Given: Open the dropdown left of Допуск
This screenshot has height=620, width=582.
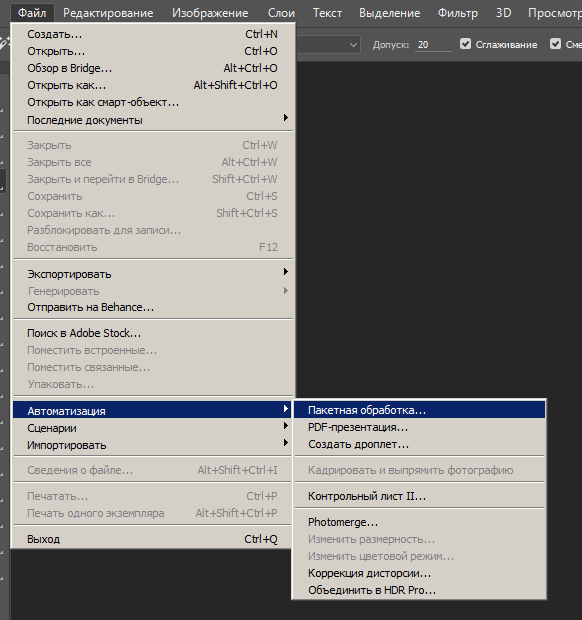Looking at the screenshot, I should 328,45.
